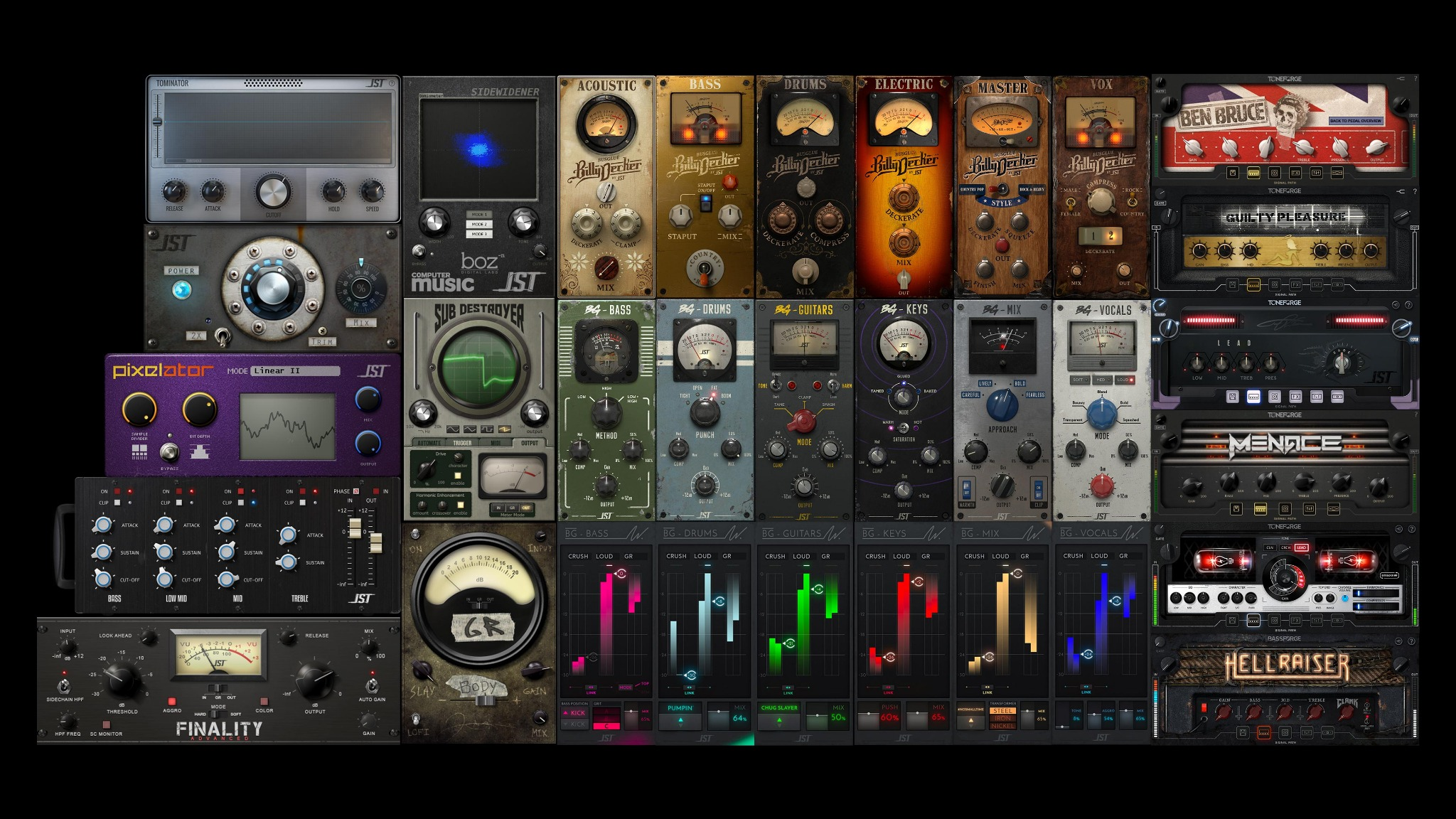Click the Link icon in BG Vocals meter
This screenshot has width=1456, height=819.
click(1086, 688)
